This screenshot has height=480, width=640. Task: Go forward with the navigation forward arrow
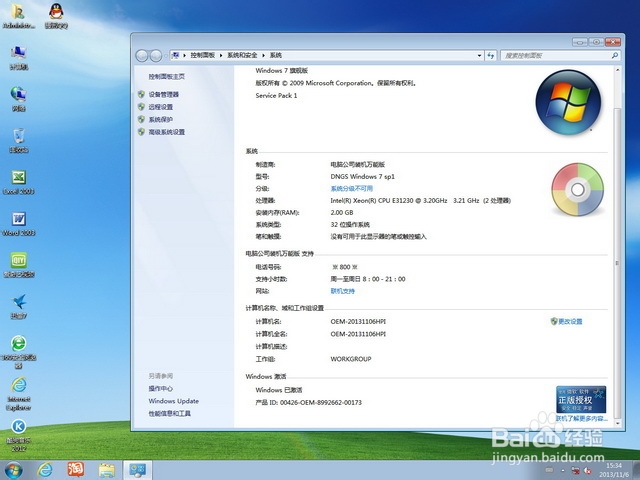pyautogui.click(x=156, y=56)
